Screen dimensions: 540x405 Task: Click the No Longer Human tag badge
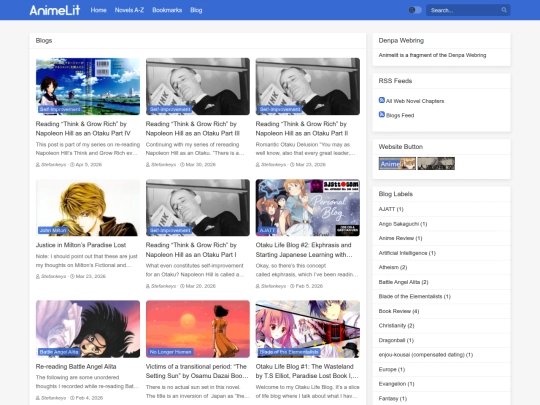point(170,352)
